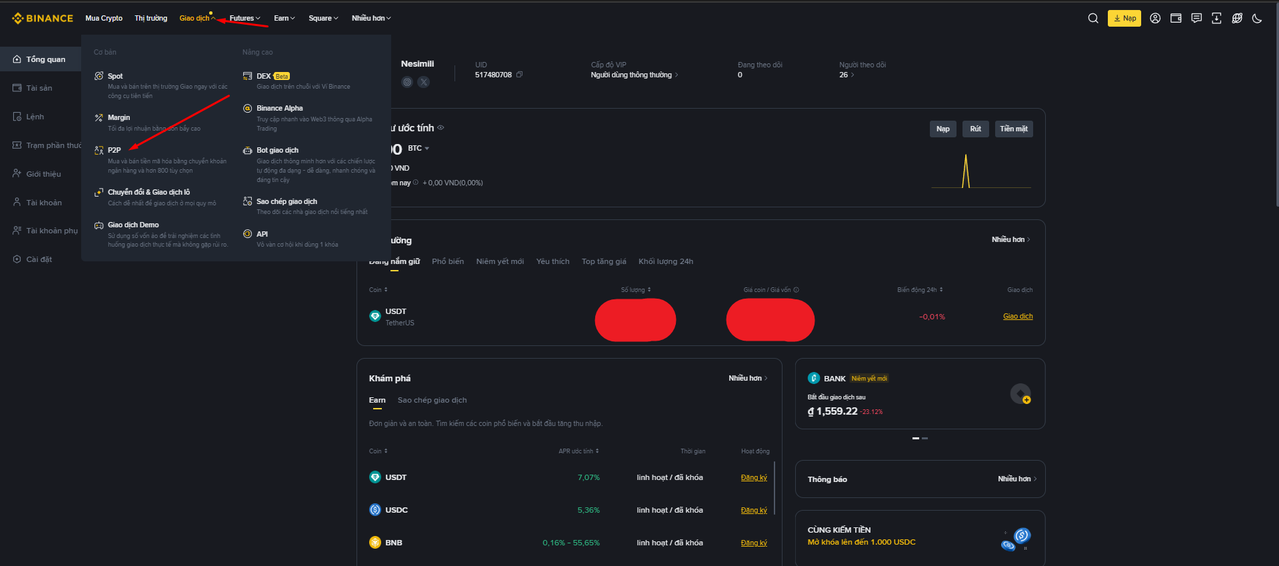Click the Giao dịch Demo icon
This screenshot has width=1279, height=566.
[x=99, y=225]
